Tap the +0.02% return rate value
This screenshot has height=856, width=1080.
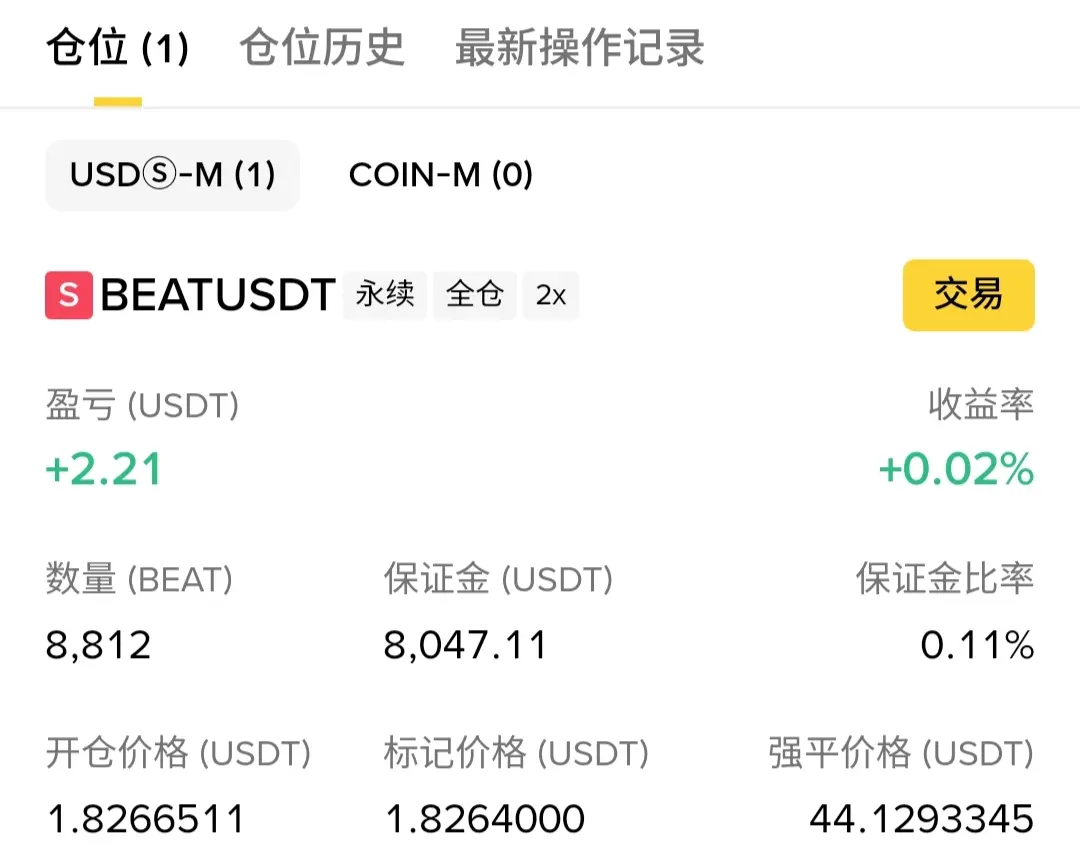point(957,469)
